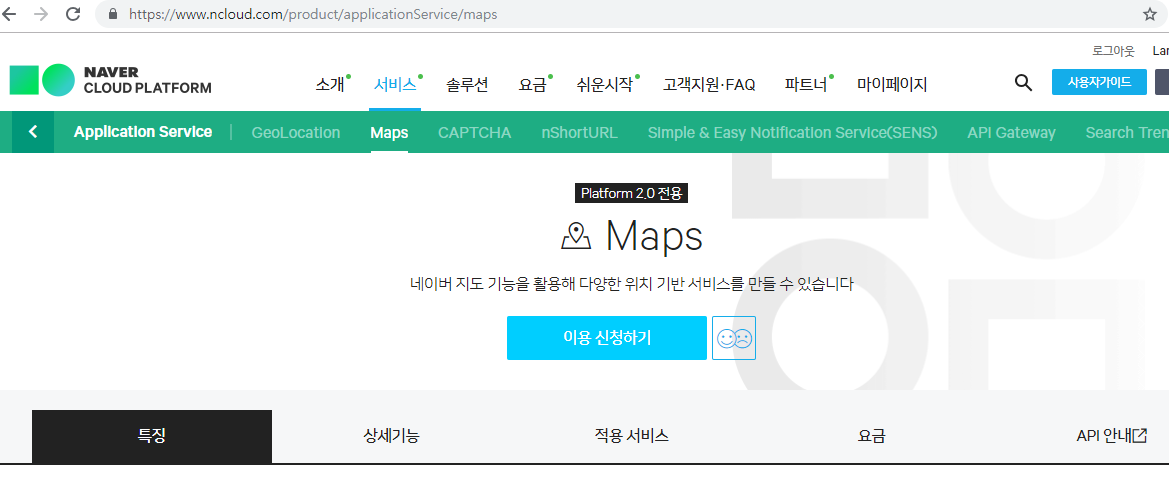The image size is (1169, 497).
Task: Select the 특징 tab
Action: 152,436
